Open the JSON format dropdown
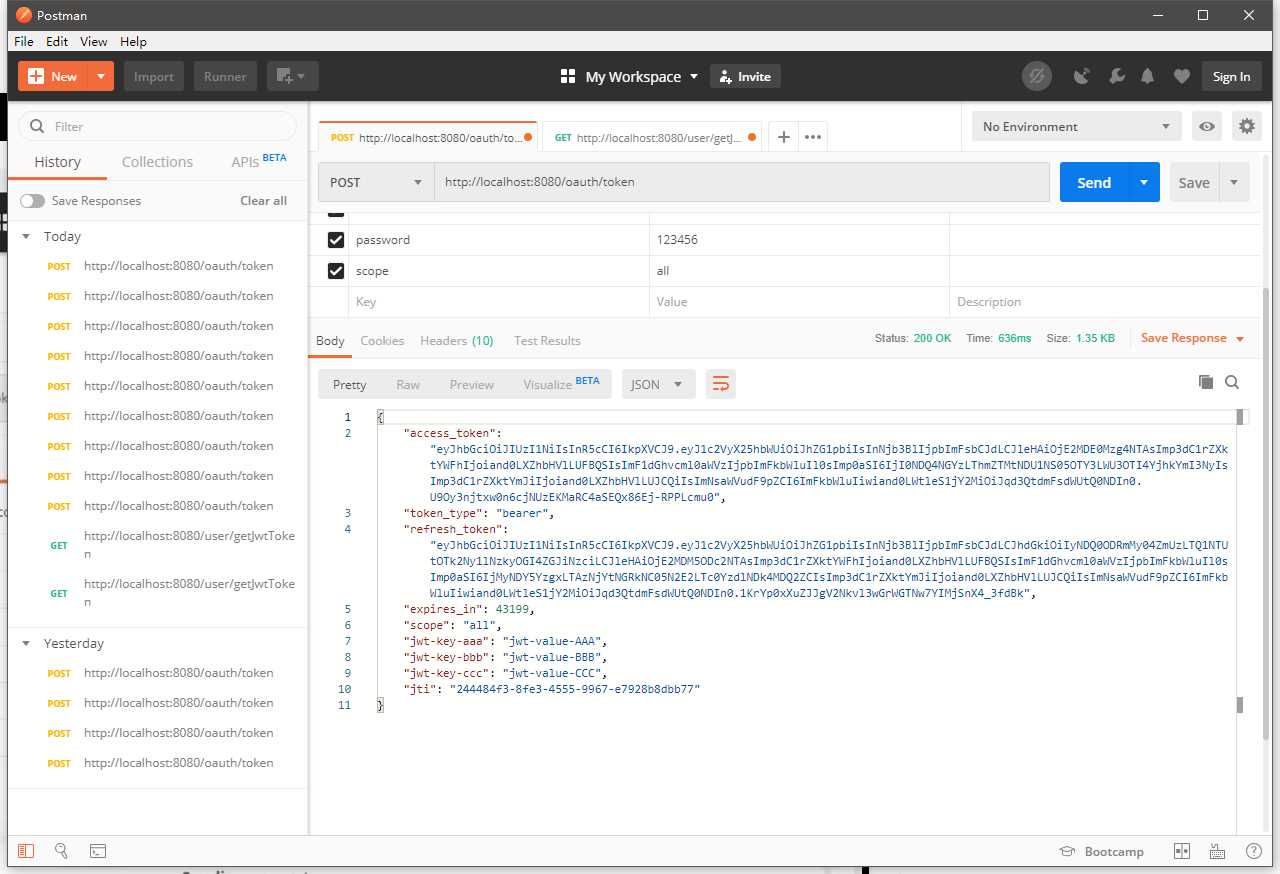Screen dimensions: 1280x874 657,384
